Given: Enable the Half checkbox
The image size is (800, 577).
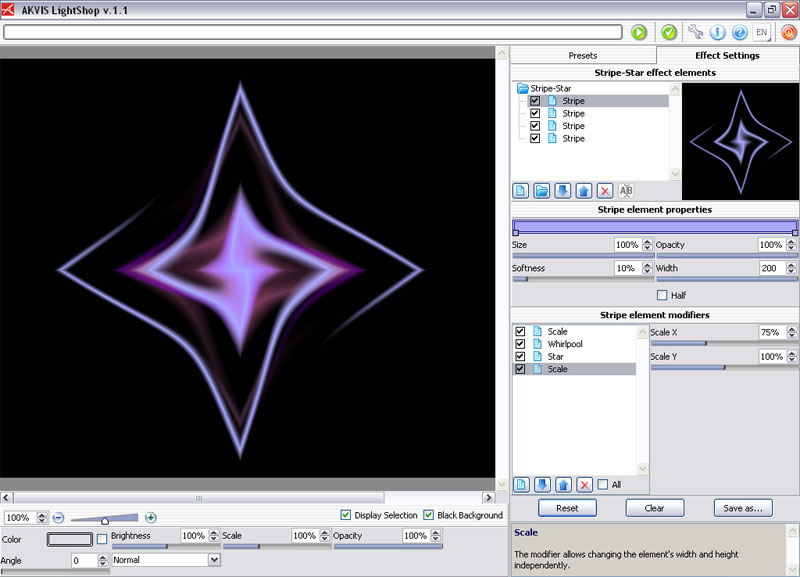Looking at the screenshot, I should pyautogui.click(x=662, y=295).
